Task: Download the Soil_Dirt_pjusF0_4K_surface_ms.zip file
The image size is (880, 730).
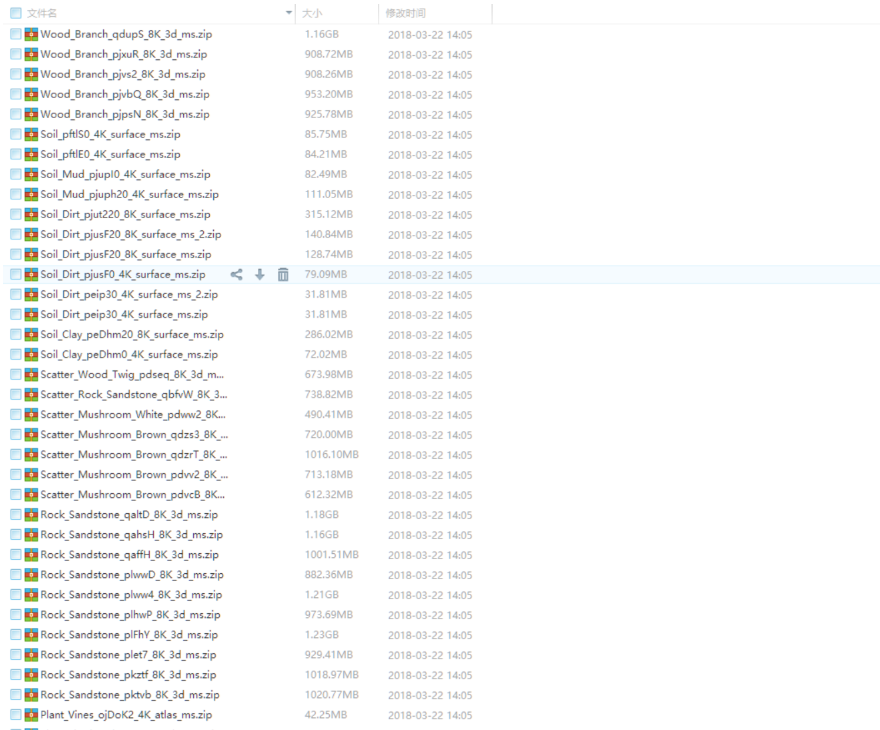Action: click(260, 274)
